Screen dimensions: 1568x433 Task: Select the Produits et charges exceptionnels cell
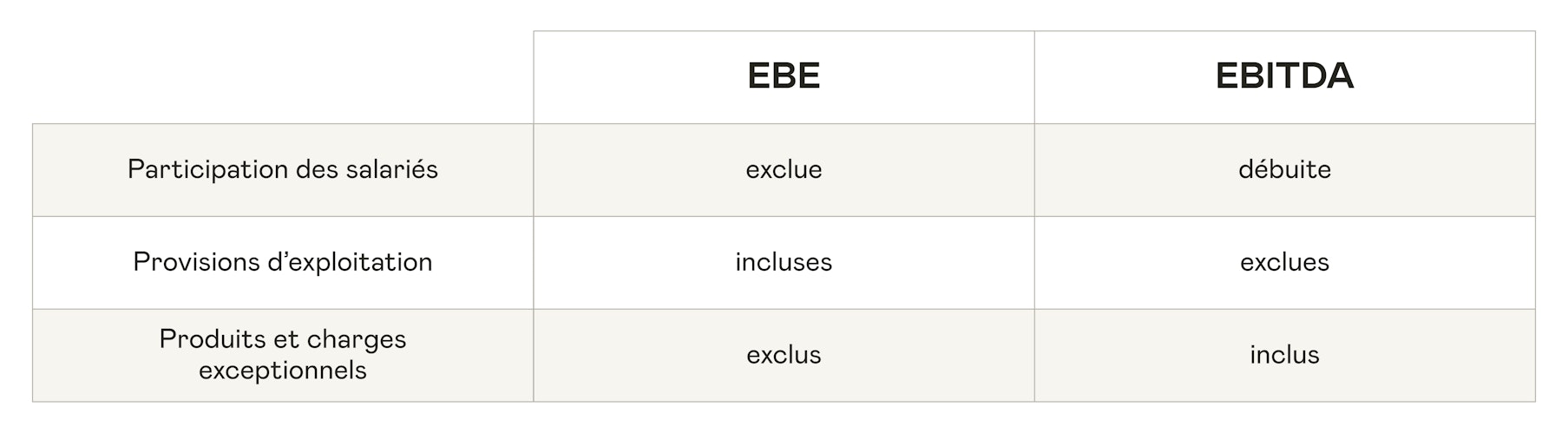[x=283, y=355]
